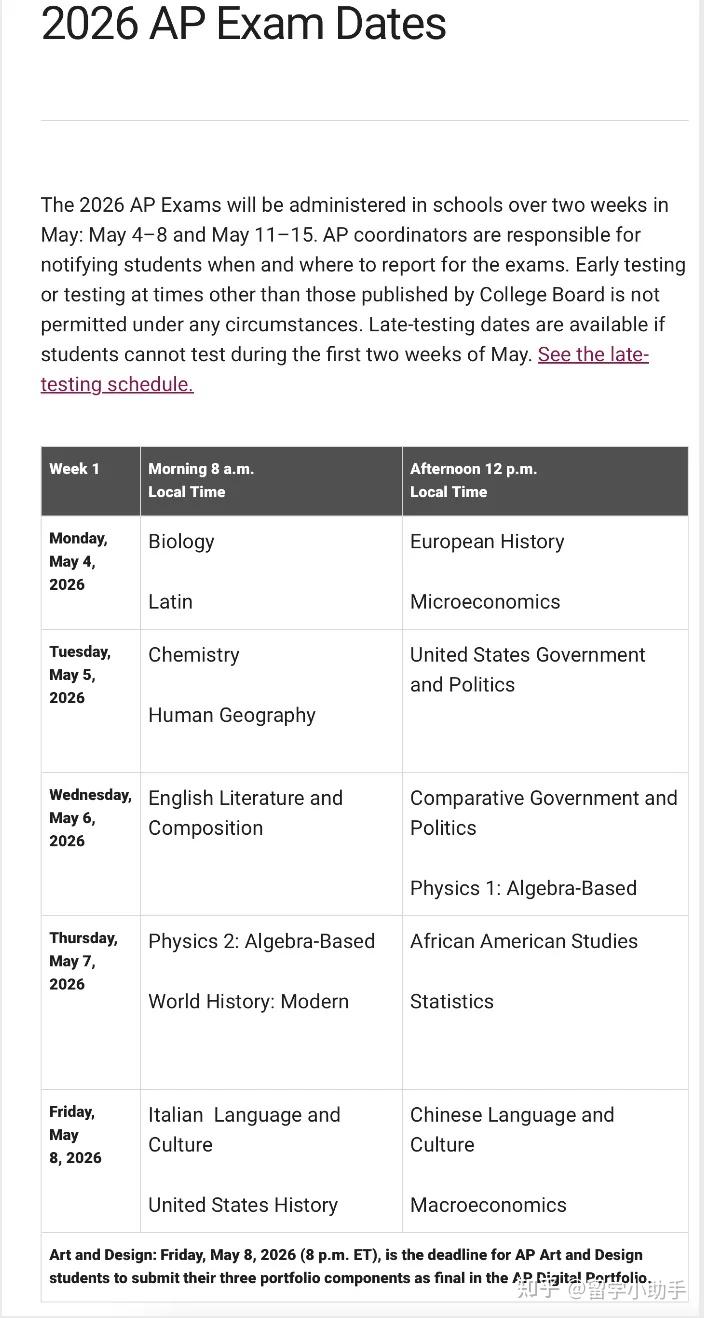Screen dimensions: 704x1318
Task: Select United States Government and Politics exam
Action: (x=527, y=669)
